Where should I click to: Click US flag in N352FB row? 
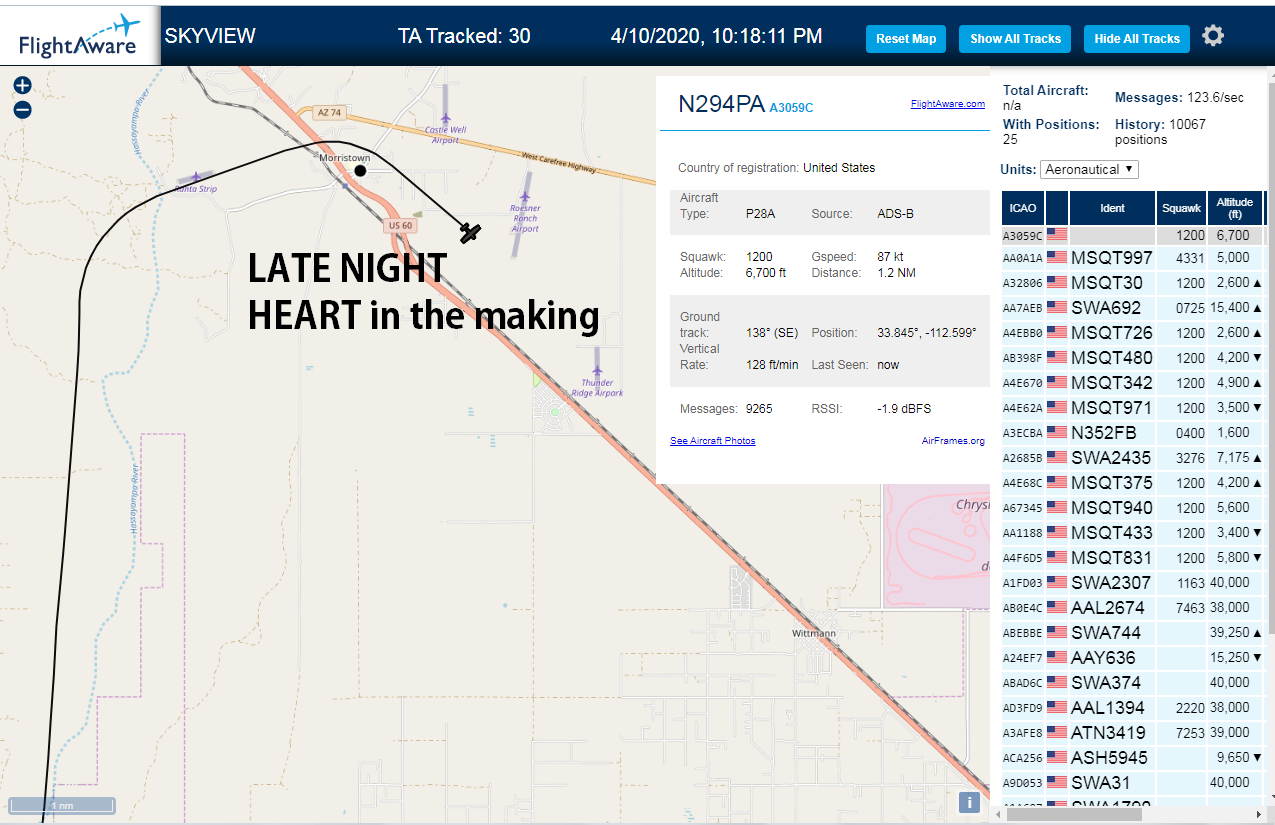coord(1056,433)
